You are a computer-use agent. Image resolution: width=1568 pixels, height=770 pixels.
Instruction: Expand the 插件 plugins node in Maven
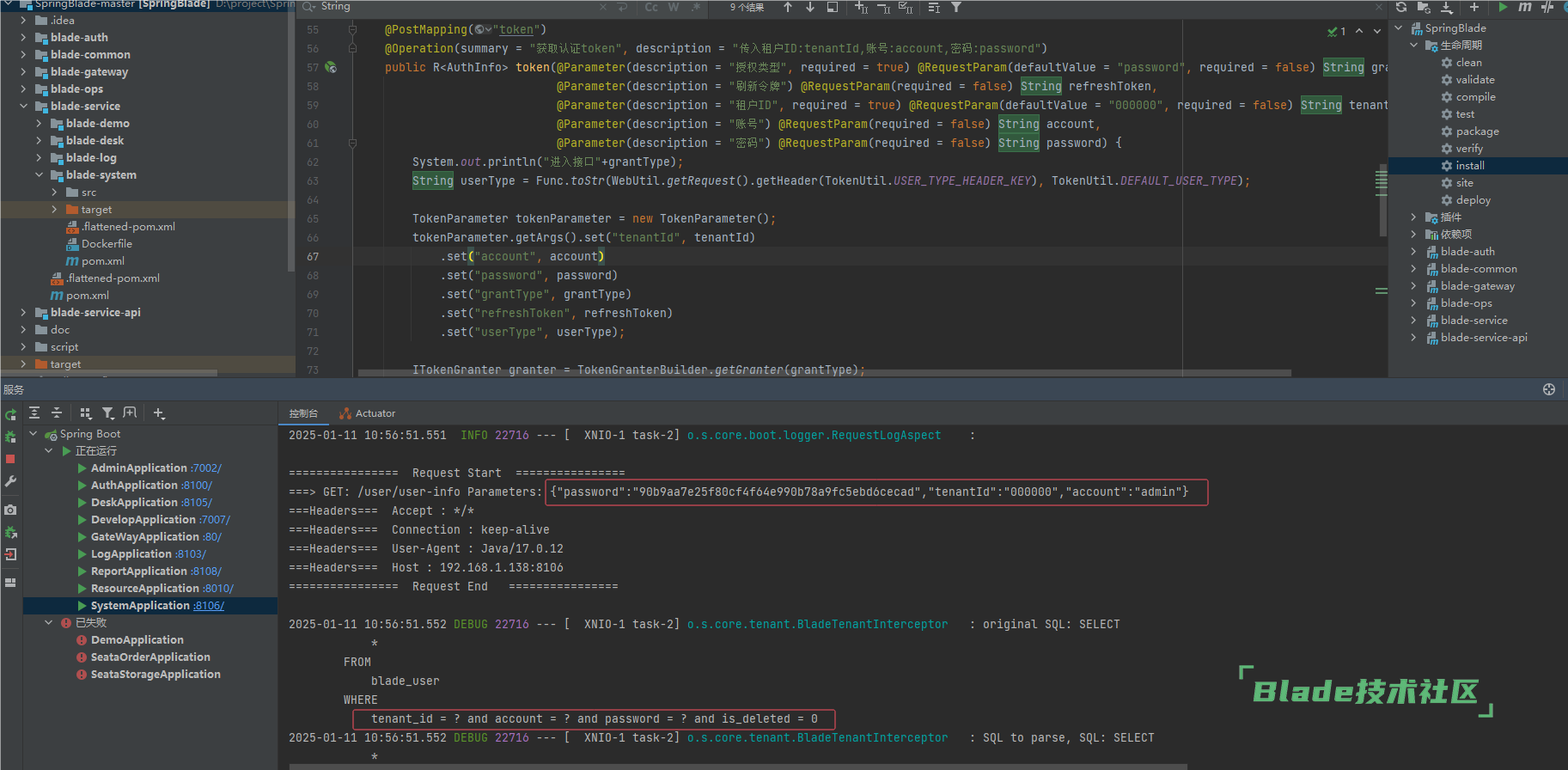pos(1414,217)
